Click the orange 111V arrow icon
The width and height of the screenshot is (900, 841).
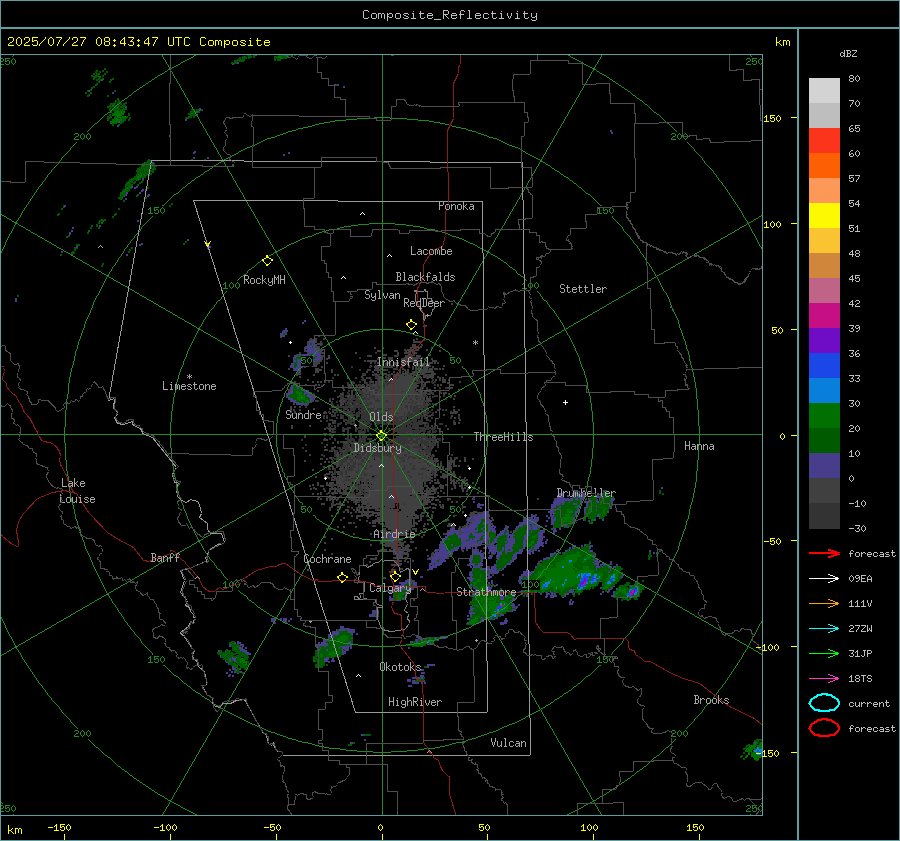[x=824, y=603]
